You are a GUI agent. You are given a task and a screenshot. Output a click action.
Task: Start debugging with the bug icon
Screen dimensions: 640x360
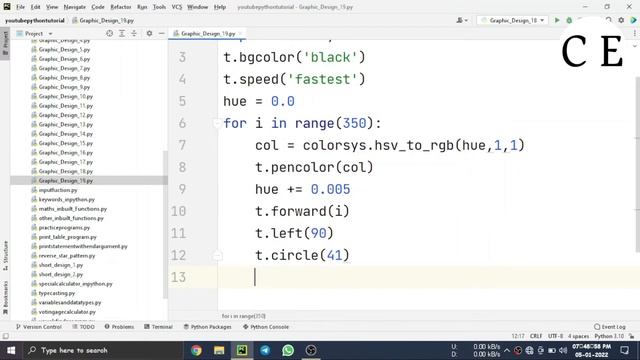click(x=569, y=20)
